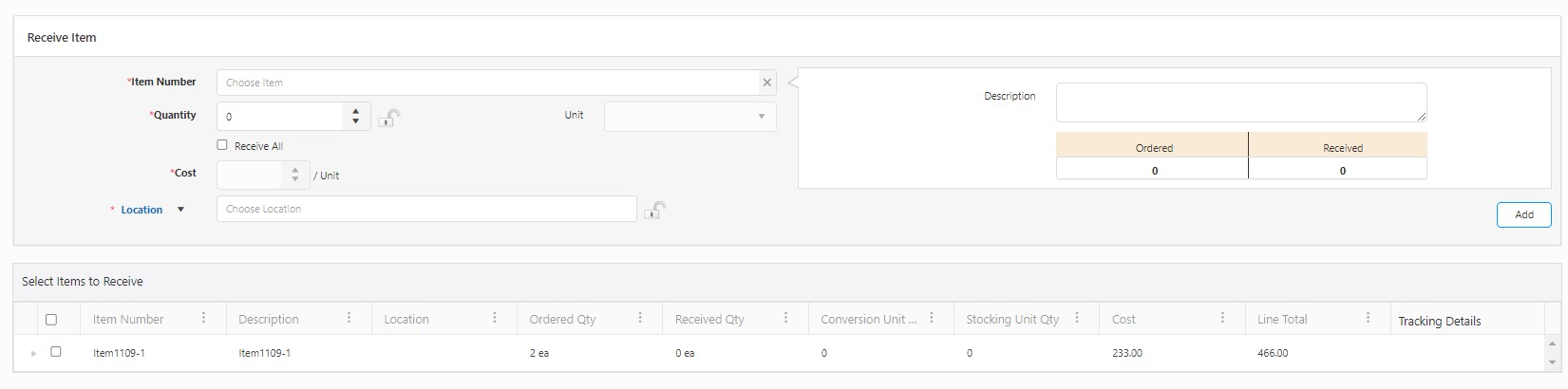Click the Choose Location input field
The height and width of the screenshot is (389, 1568).
pyautogui.click(x=425, y=209)
